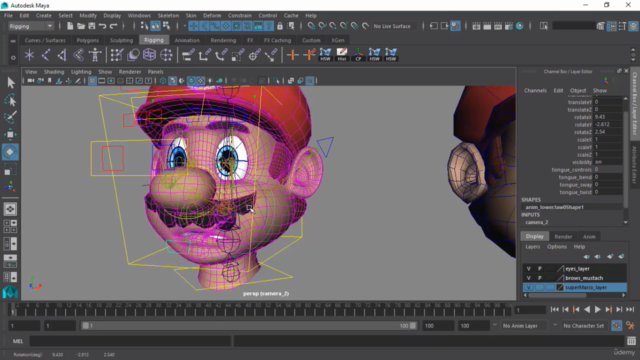Toggle visibility of superMario_layer
This screenshot has width=640, height=360.
(x=529, y=287)
